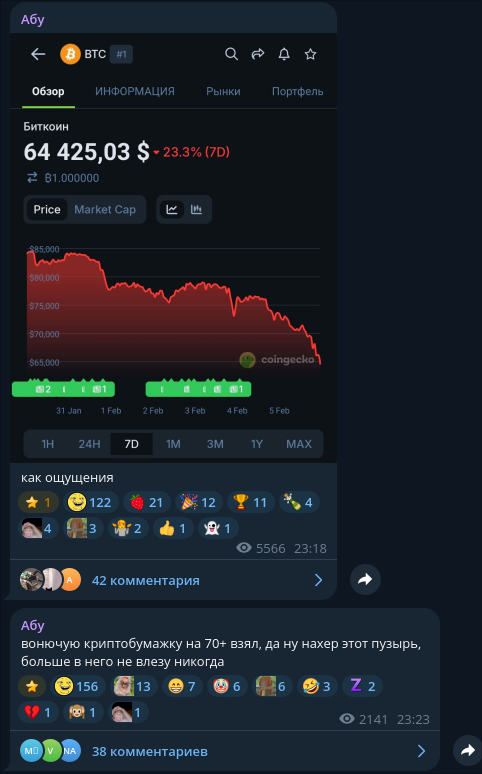Forward the second post using round arrow
This screenshot has height=774, width=482.
[x=468, y=750]
